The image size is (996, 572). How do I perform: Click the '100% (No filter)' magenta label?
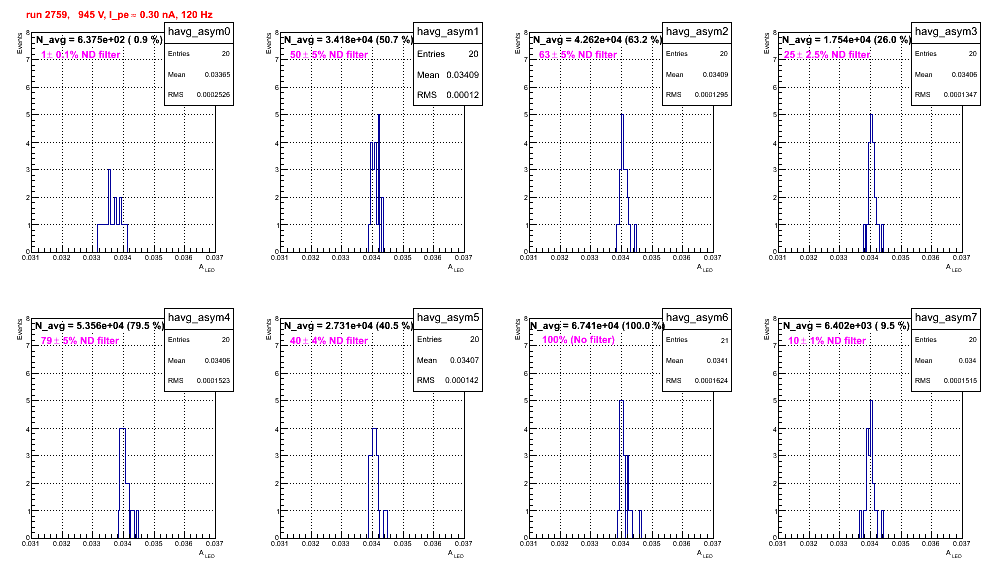click(578, 340)
